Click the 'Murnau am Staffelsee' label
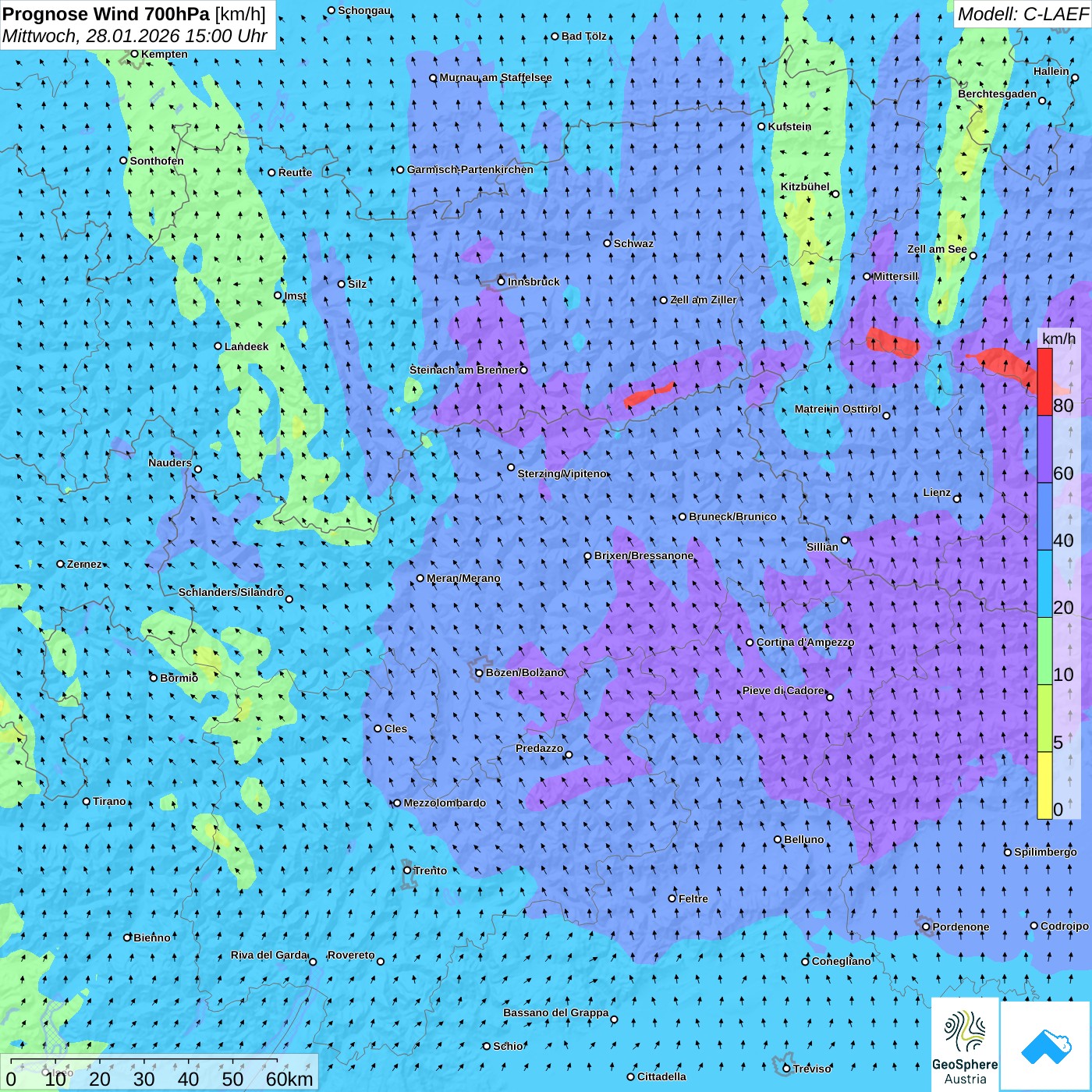The image size is (1092, 1092). pos(495,77)
